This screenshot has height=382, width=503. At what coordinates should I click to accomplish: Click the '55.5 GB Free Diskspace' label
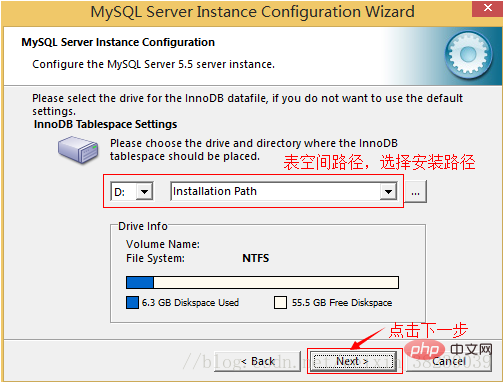point(342,303)
